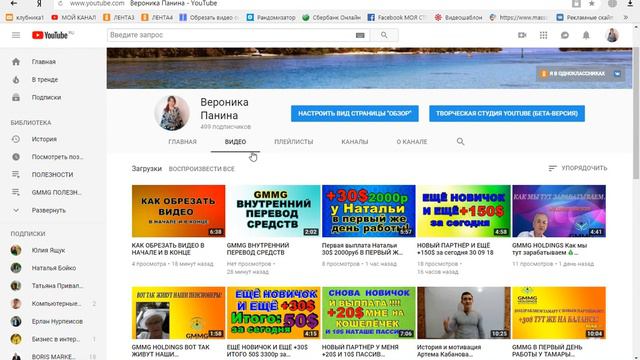Open Рандомизатор bookmark

click(271, 18)
